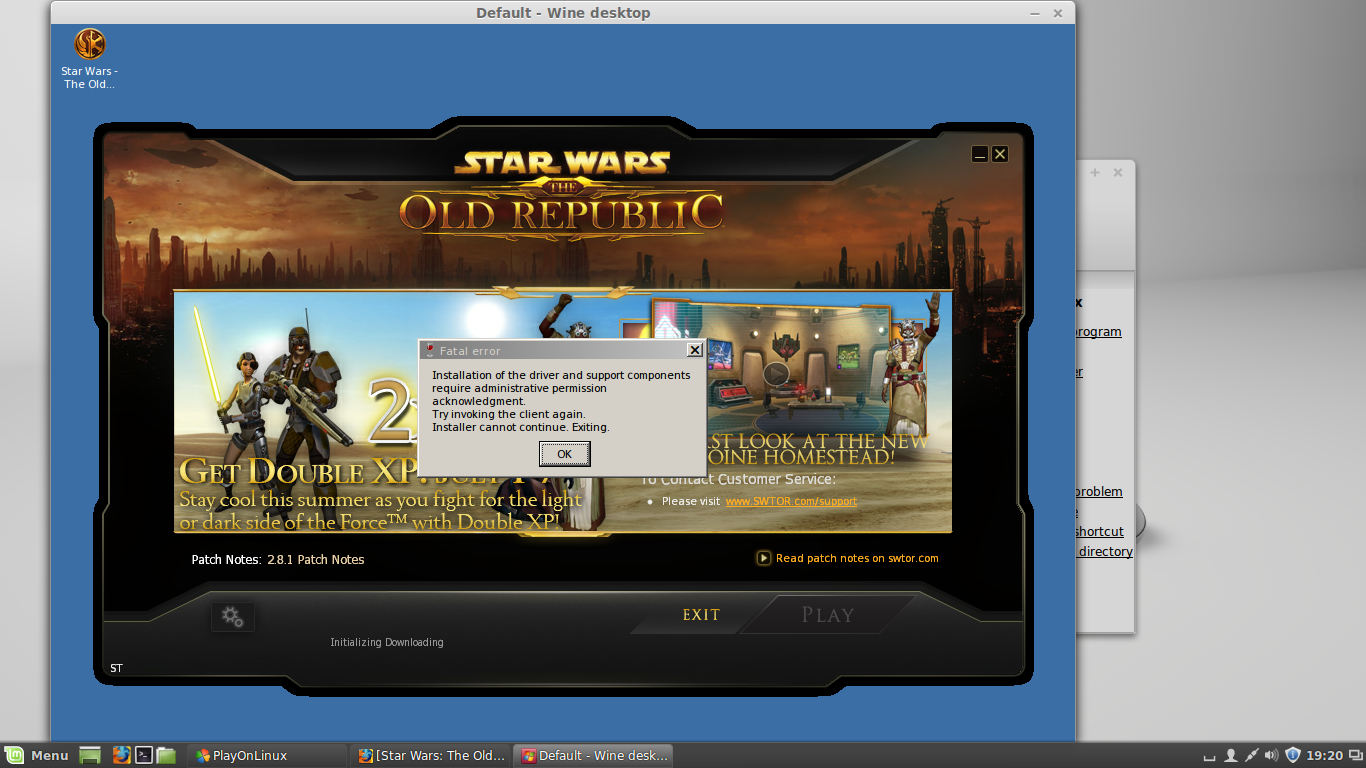Close the Fatal error dialog with X
The height and width of the screenshot is (768, 1366).
695,350
